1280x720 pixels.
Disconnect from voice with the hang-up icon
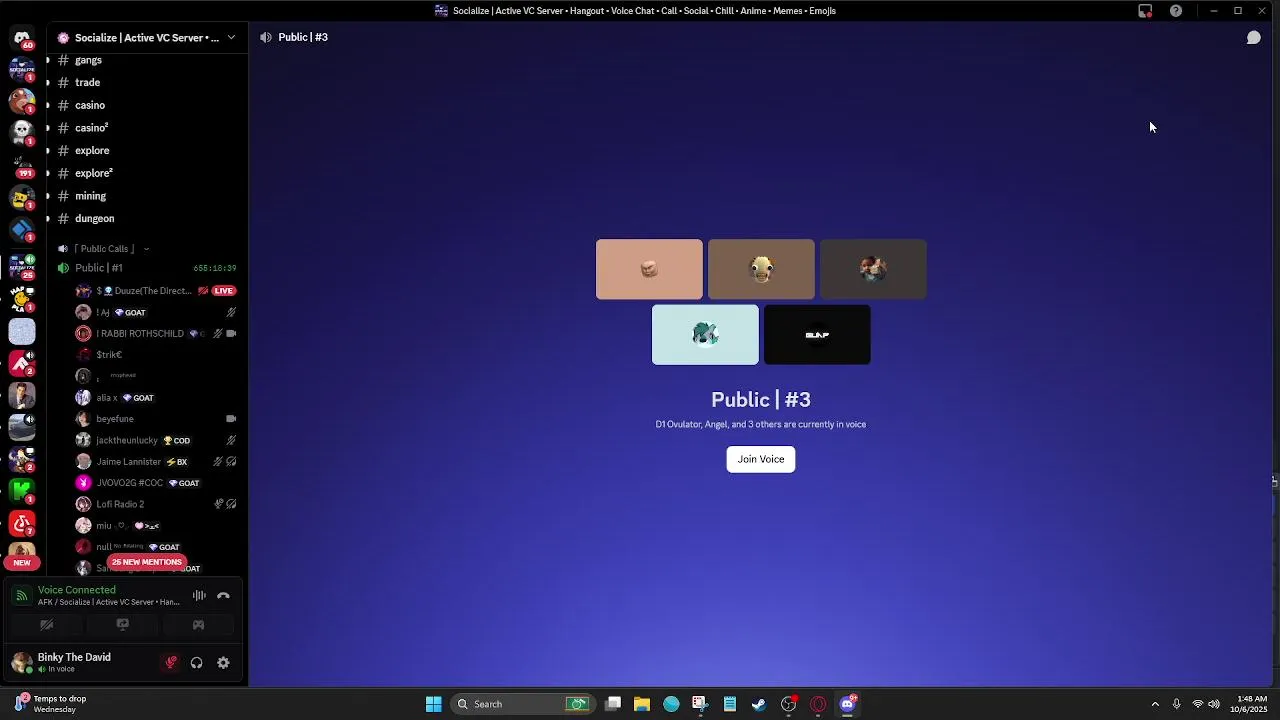click(223, 596)
